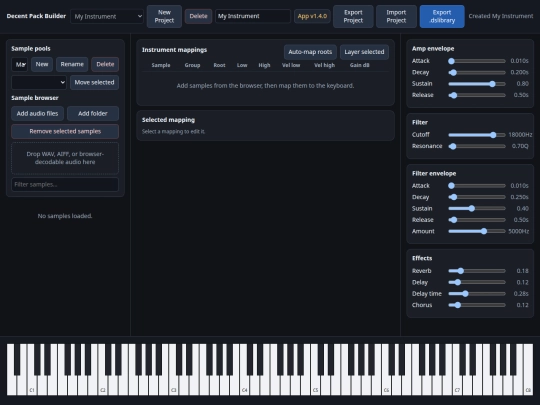540x405 pixels.
Task: Click Remove selected samples button
Action: tap(65, 131)
